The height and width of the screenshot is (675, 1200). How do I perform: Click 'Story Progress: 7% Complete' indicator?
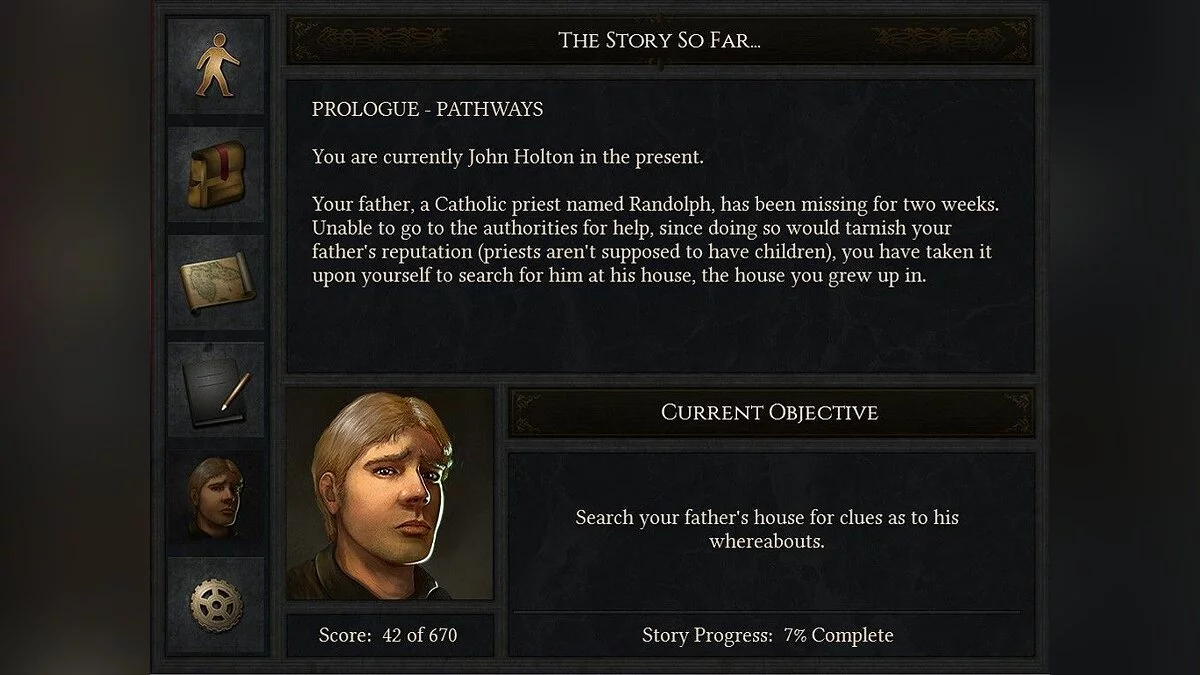(767, 635)
